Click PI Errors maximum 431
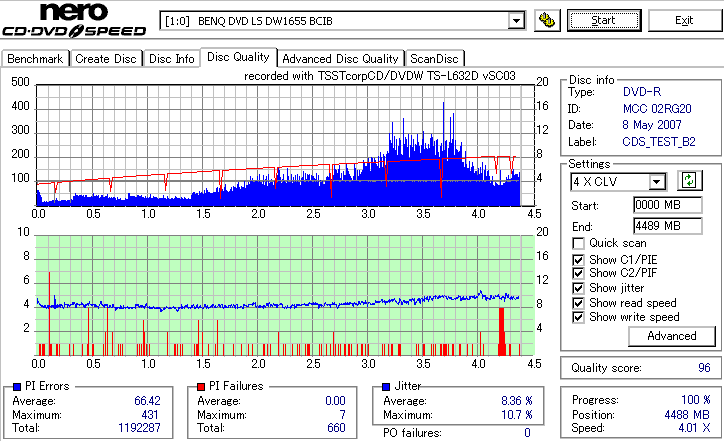Viewport: 724px width, 441px height. (x=150, y=415)
